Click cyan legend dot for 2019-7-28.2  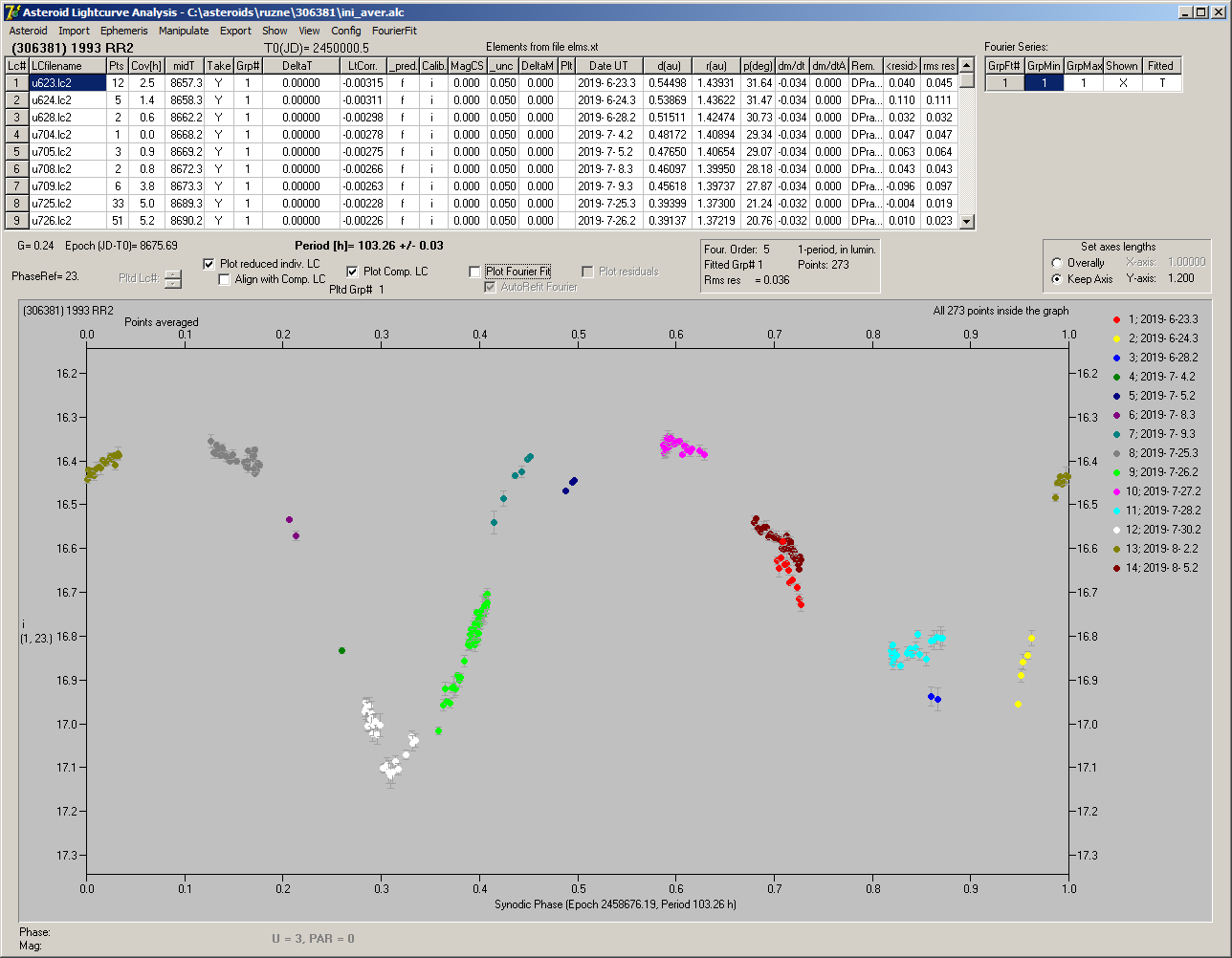pos(1115,511)
